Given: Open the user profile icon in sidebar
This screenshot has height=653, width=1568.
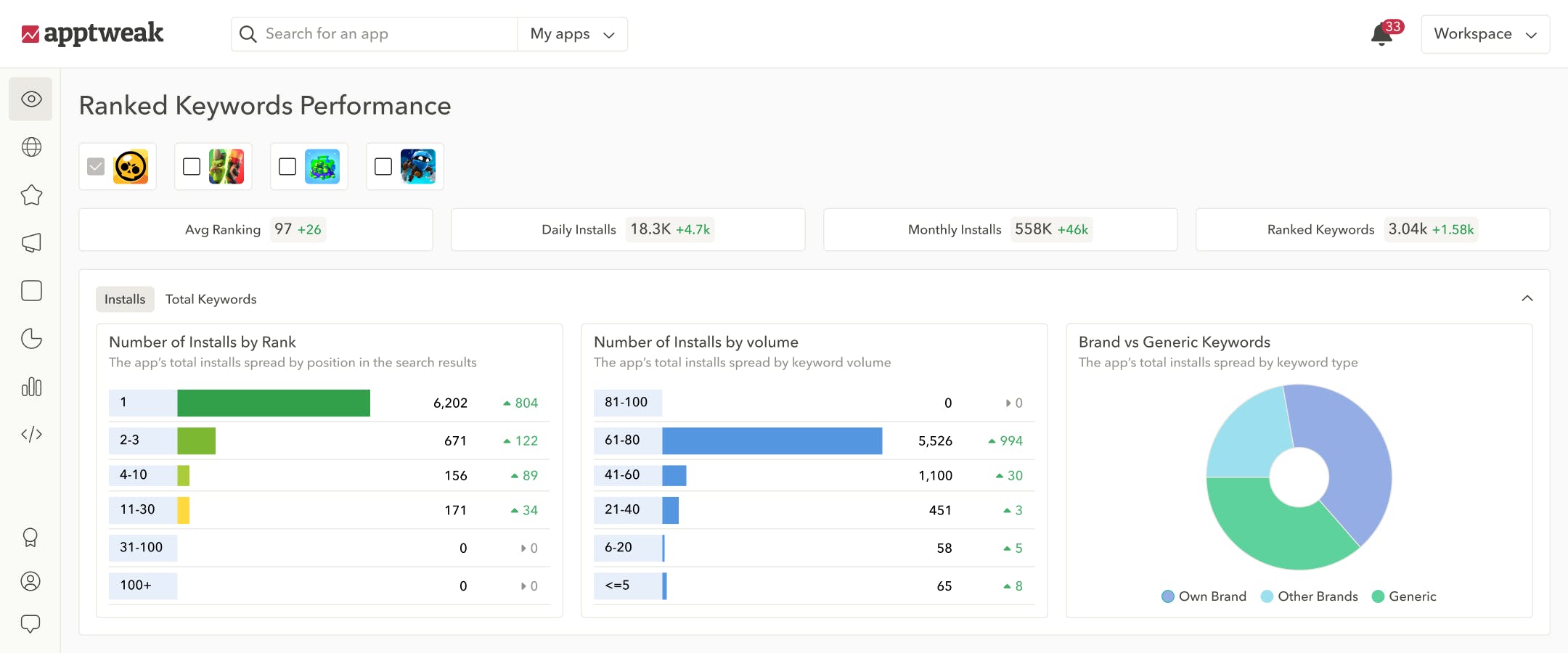Looking at the screenshot, I should 30,580.
